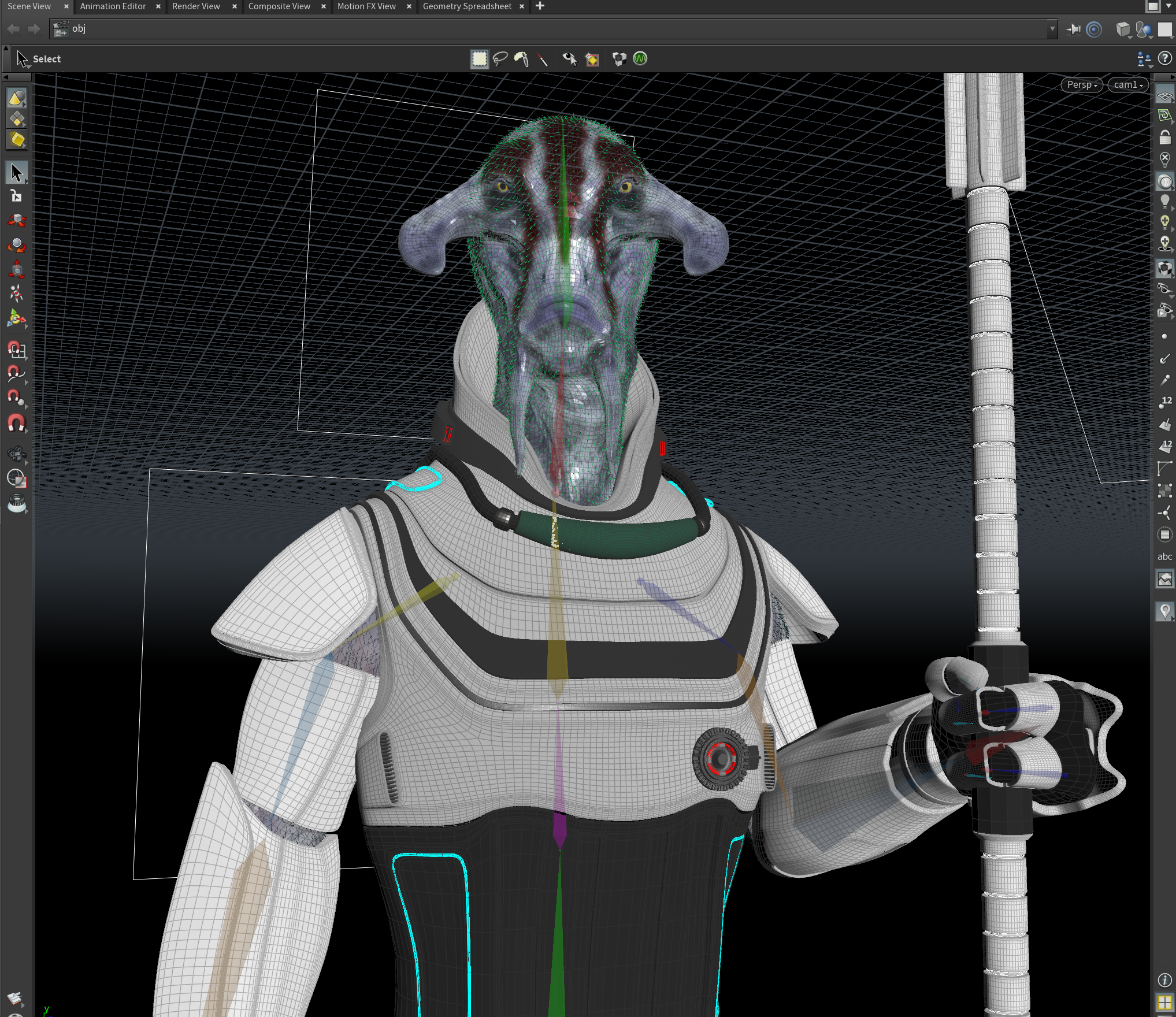Switch to the Geometry Spreadsheet tab

pos(467,6)
